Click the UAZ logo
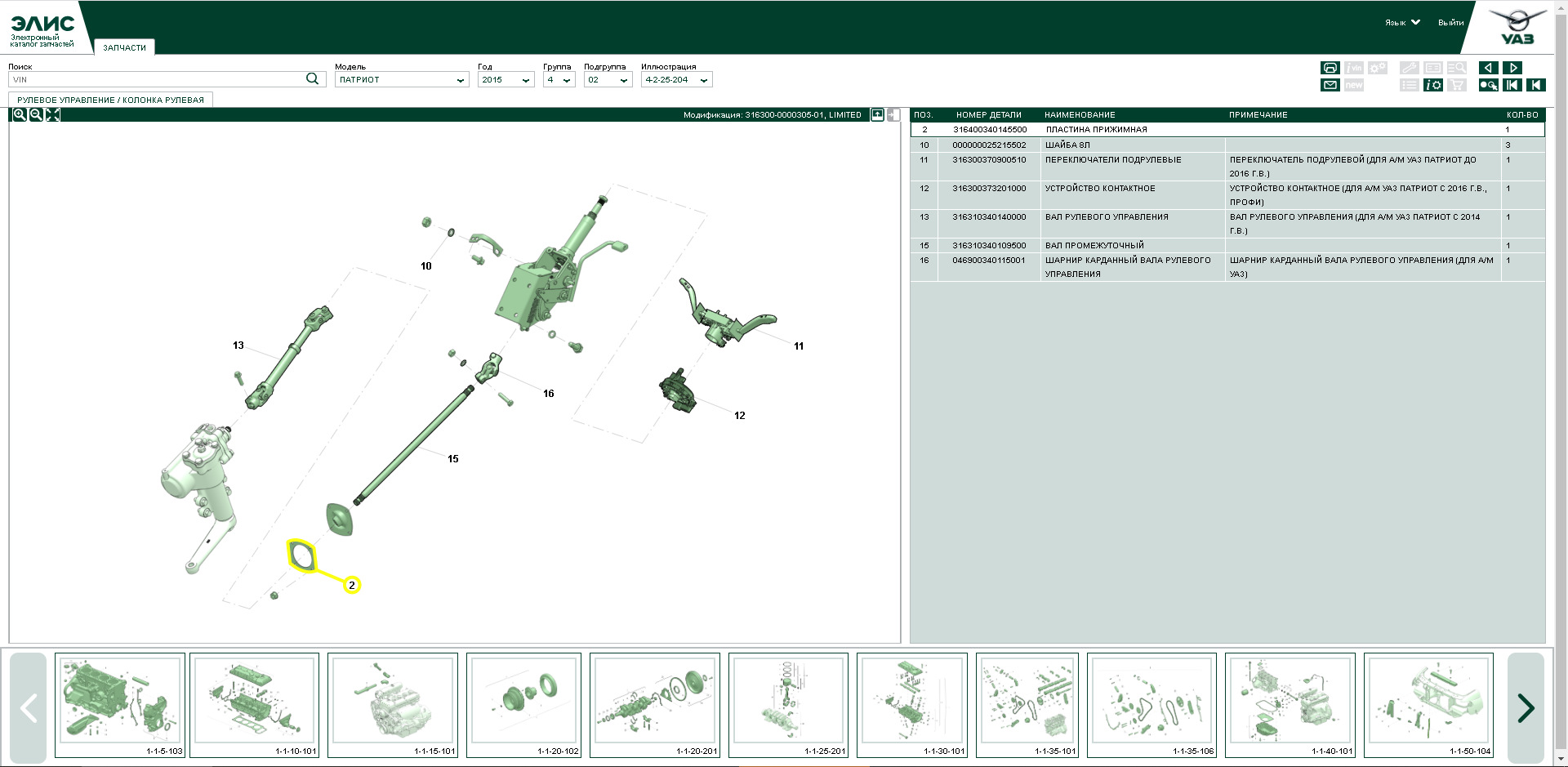Viewport: 1568px width, 767px height. tap(1517, 27)
